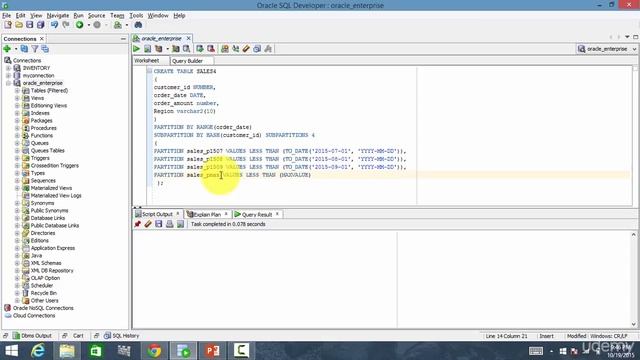The image size is (640, 360).
Task: Open File Explorer from taskbar
Action: click(67, 351)
